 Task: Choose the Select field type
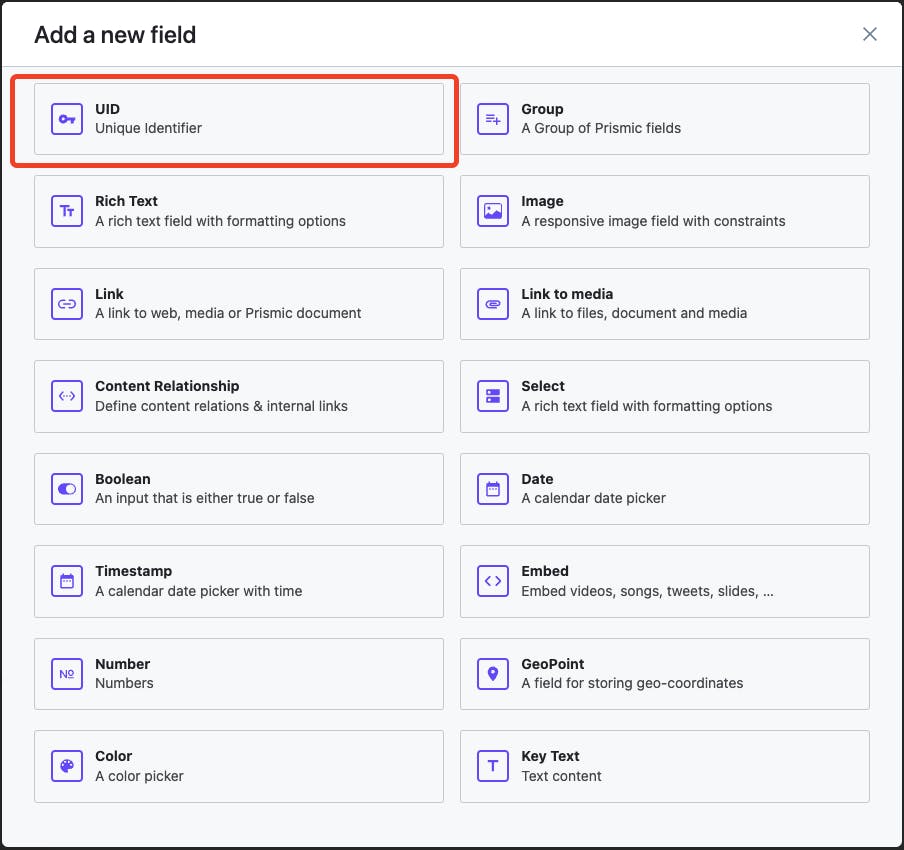(664, 396)
